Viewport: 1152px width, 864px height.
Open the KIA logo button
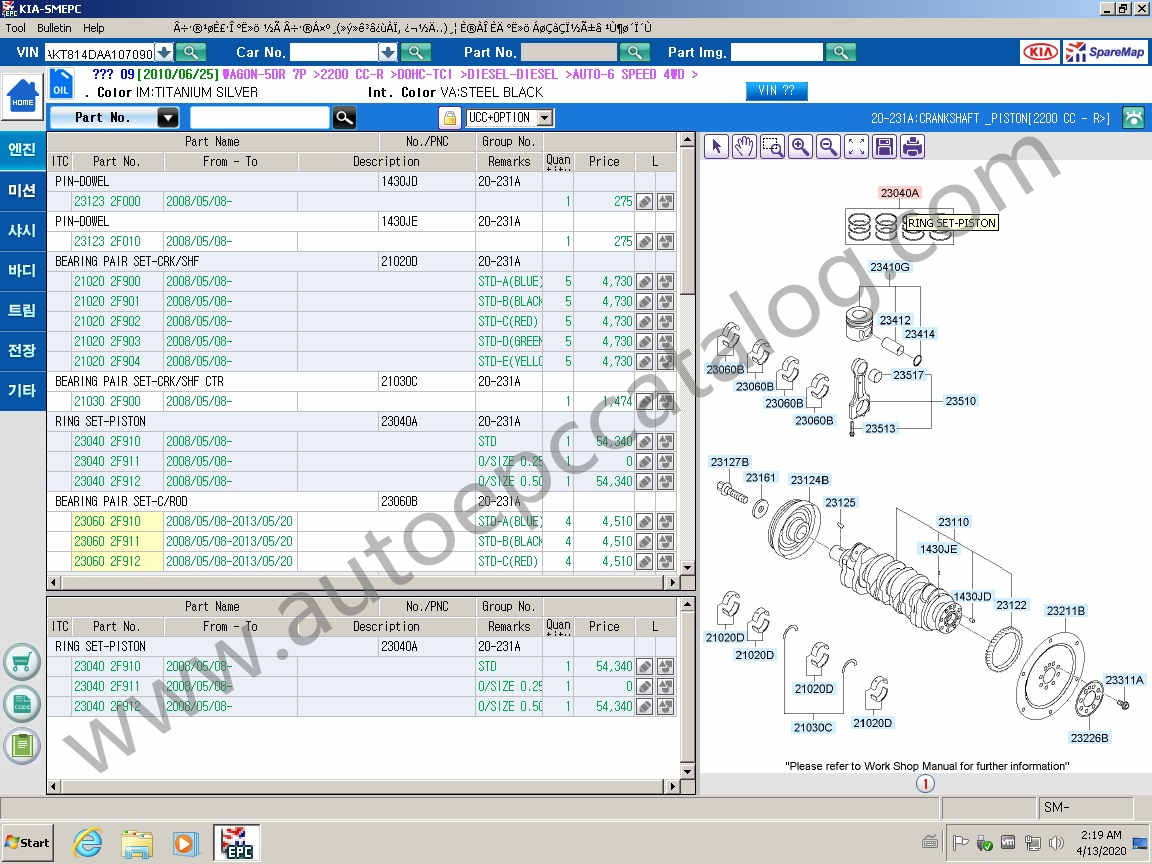tap(1040, 52)
